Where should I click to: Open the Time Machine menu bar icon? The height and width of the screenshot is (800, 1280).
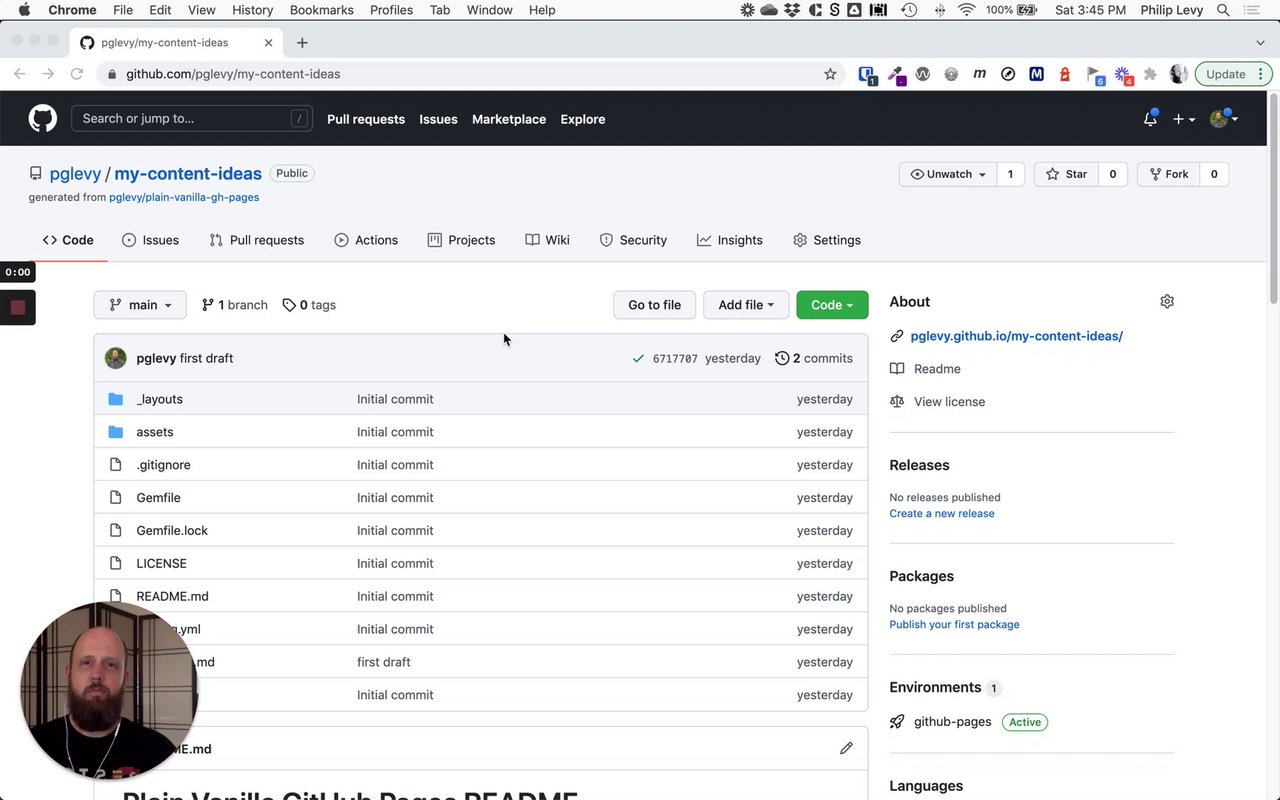coord(909,10)
